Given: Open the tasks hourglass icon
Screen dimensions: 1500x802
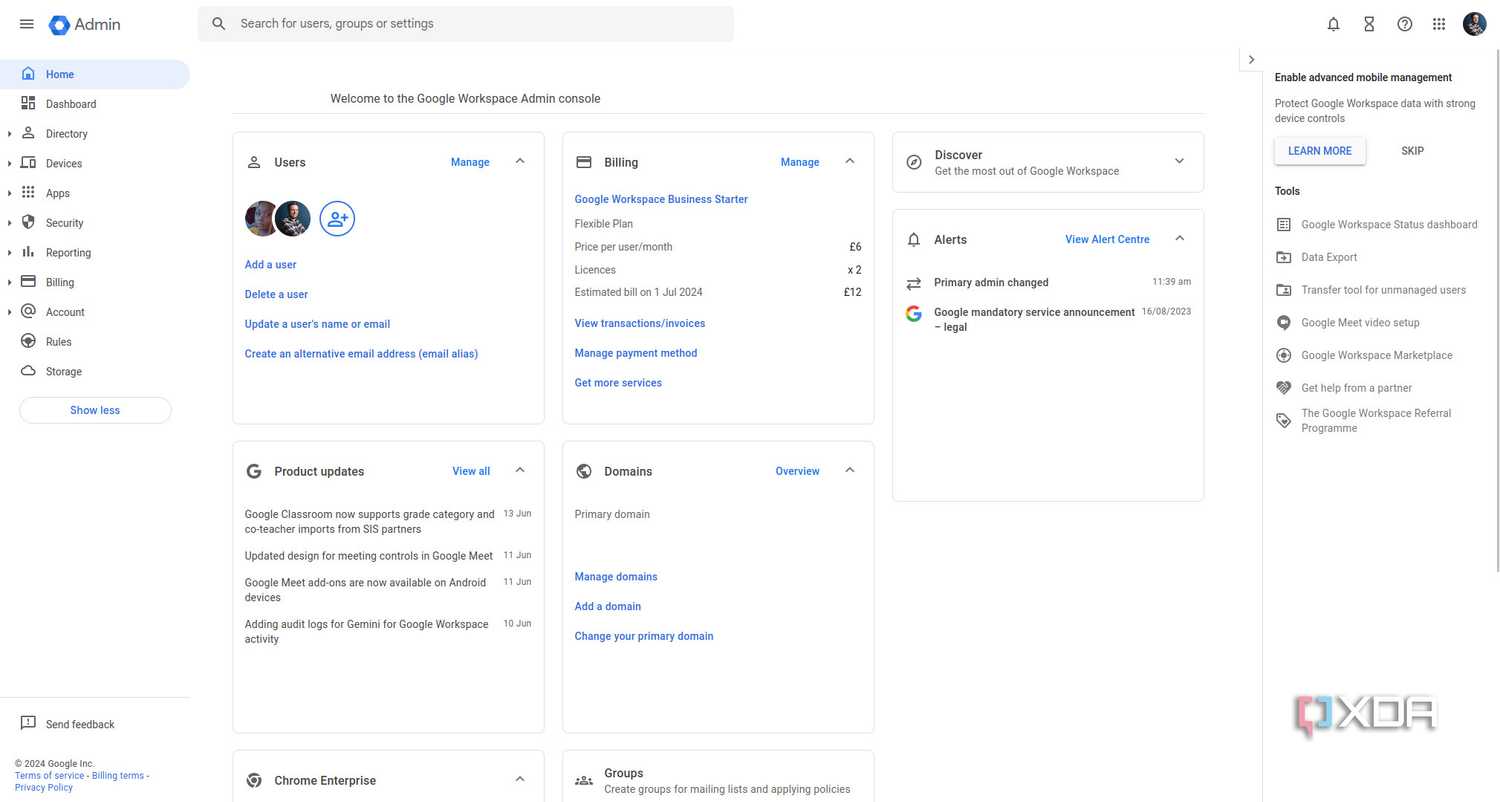Looking at the screenshot, I should (x=1369, y=24).
